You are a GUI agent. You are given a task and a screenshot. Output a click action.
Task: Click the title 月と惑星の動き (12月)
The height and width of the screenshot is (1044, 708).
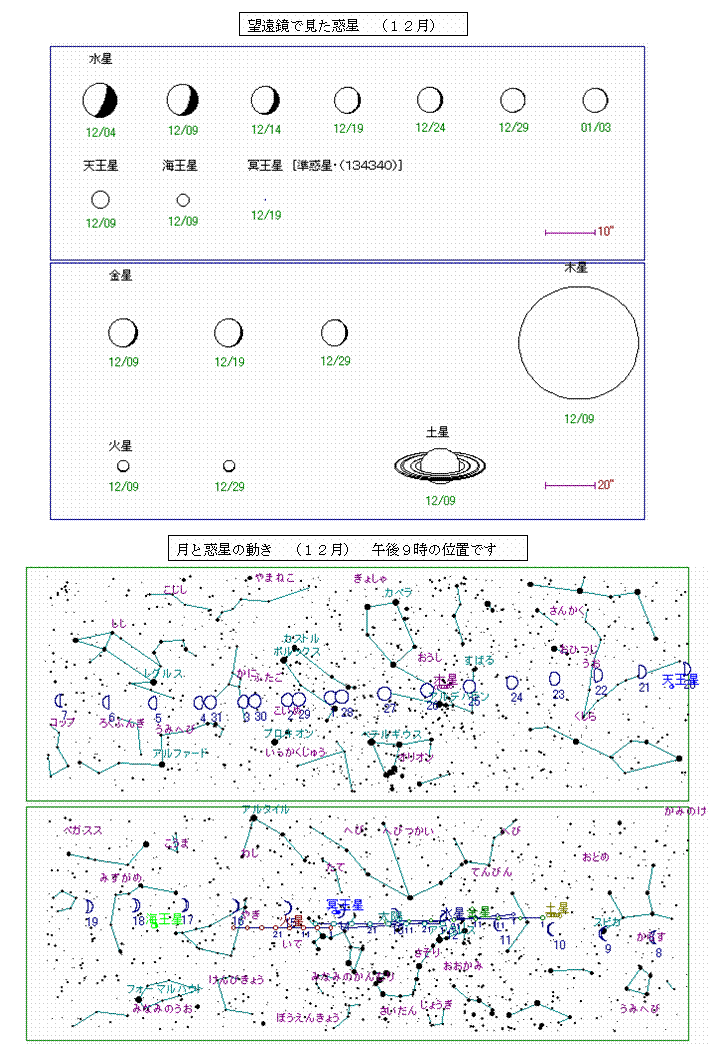pyautogui.click(x=348, y=548)
